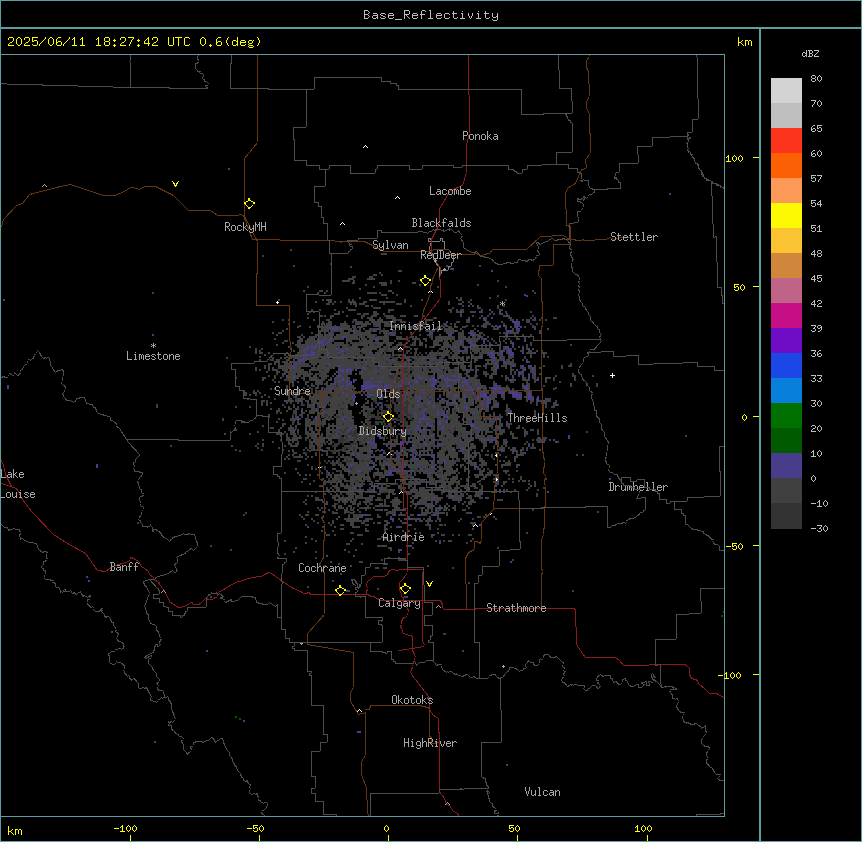The image size is (862, 842).
Task: Click the -30 value in the dBZ legend
Action: (x=819, y=528)
